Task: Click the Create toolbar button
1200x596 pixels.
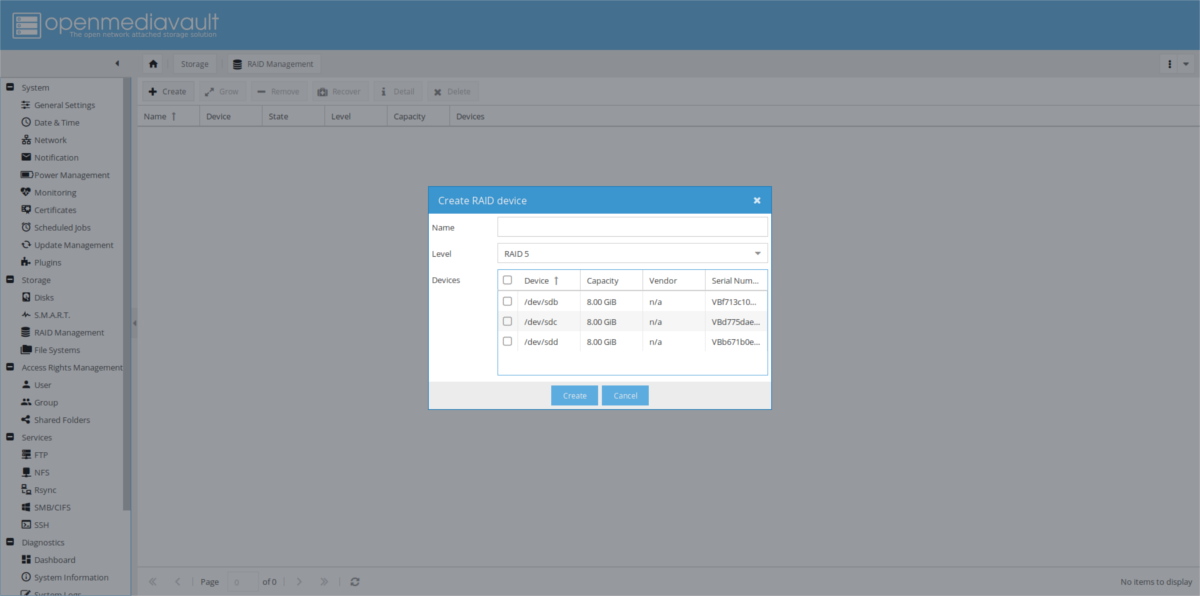Action: (167, 91)
